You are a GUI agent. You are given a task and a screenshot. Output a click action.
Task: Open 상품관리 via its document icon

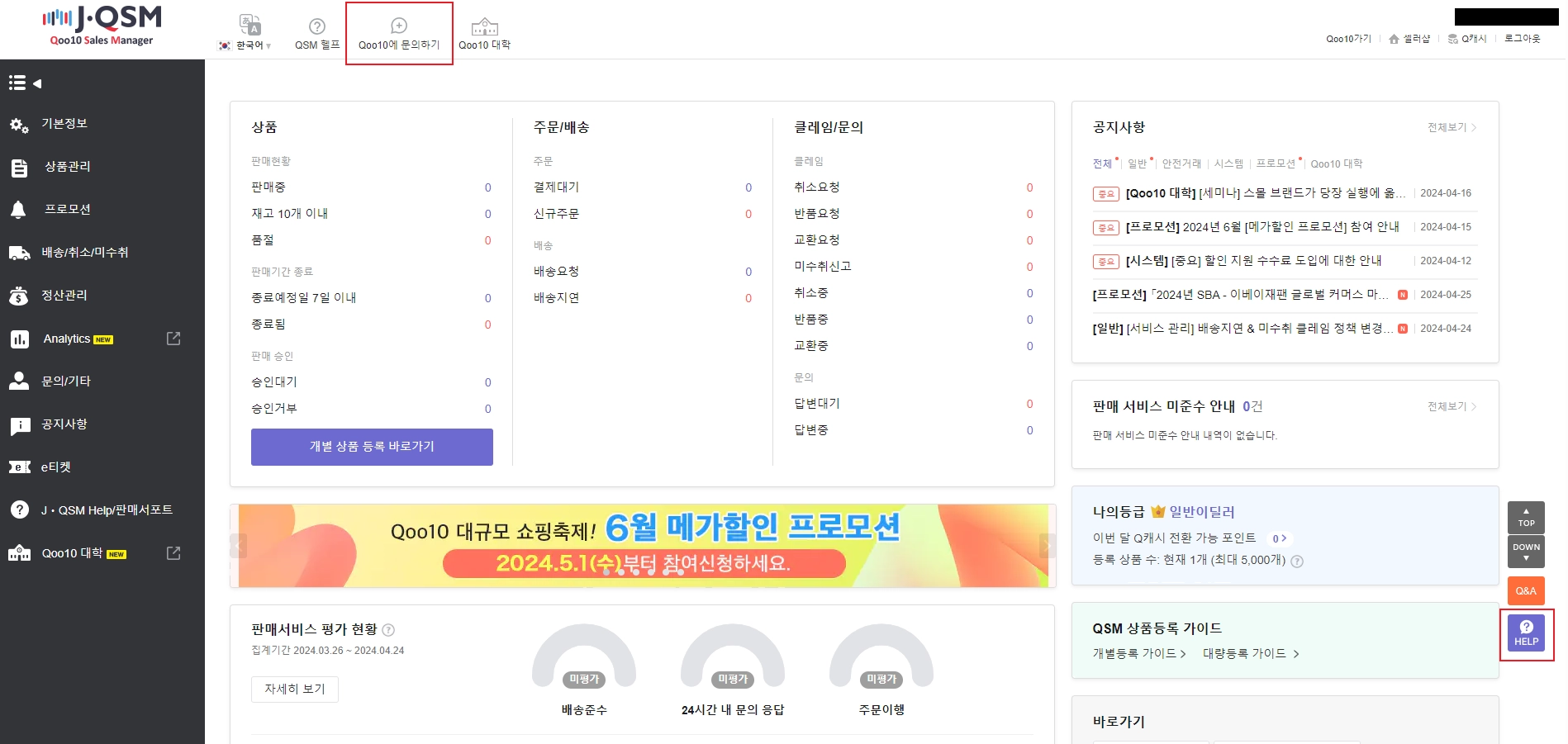(19, 168)
